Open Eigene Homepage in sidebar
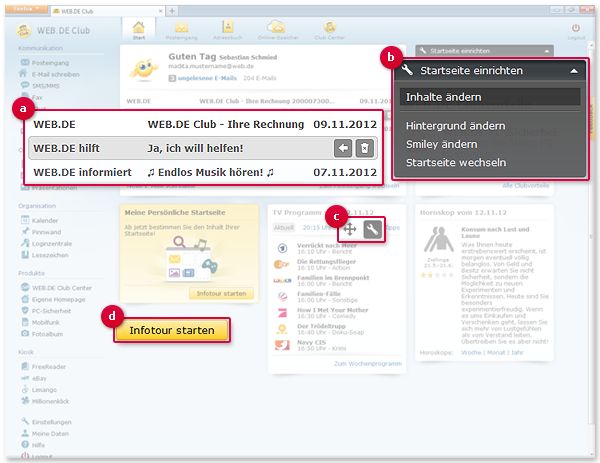This screenshot has width=600, height=463. coord(53,299)
